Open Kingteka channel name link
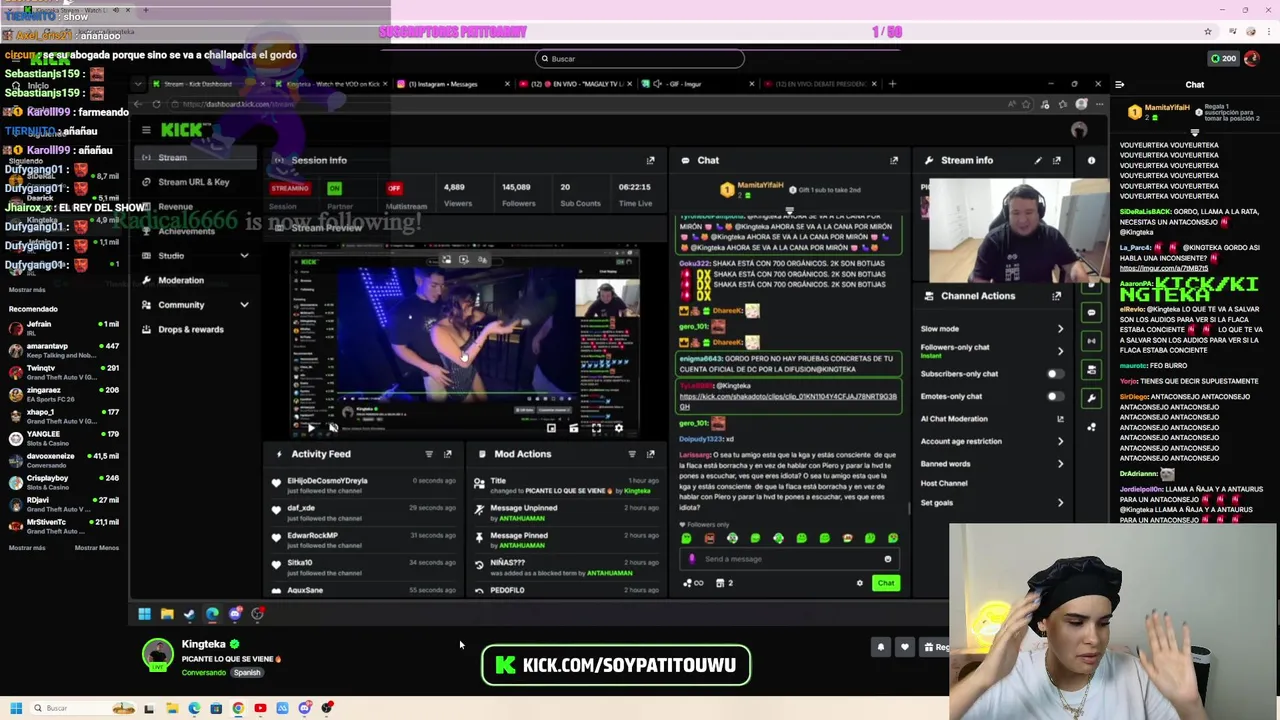The width and height of the screenshot is (1280, 720). (203, 645)
